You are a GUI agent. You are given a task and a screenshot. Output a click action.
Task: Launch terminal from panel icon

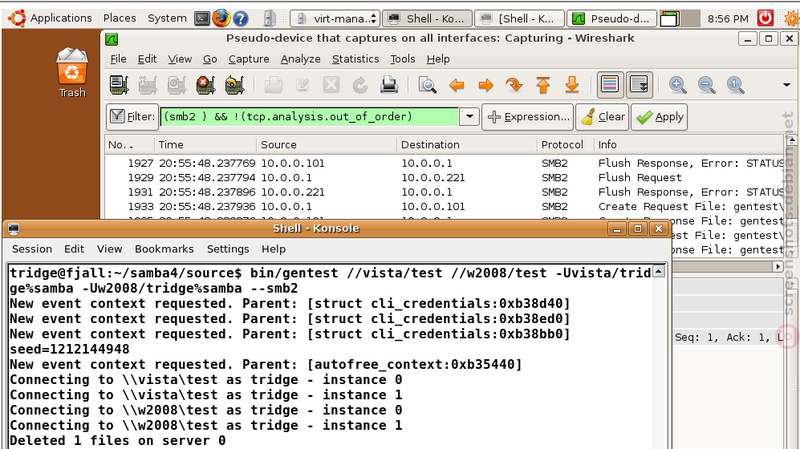pyautogui.click(x=203, y=18)
